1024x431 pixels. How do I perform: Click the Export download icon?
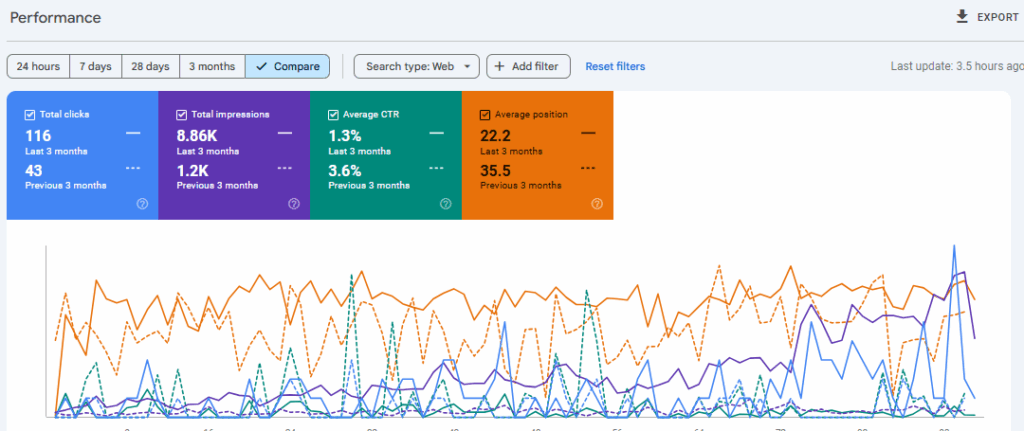963,17
